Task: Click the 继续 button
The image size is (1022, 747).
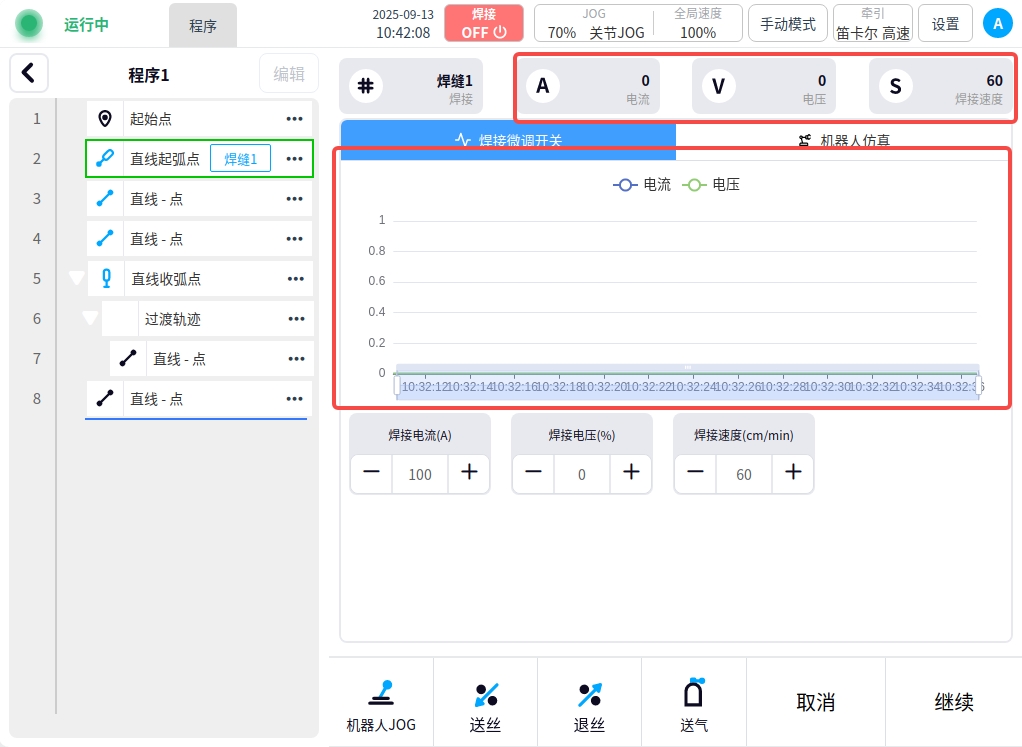Action: coord(954,702)
